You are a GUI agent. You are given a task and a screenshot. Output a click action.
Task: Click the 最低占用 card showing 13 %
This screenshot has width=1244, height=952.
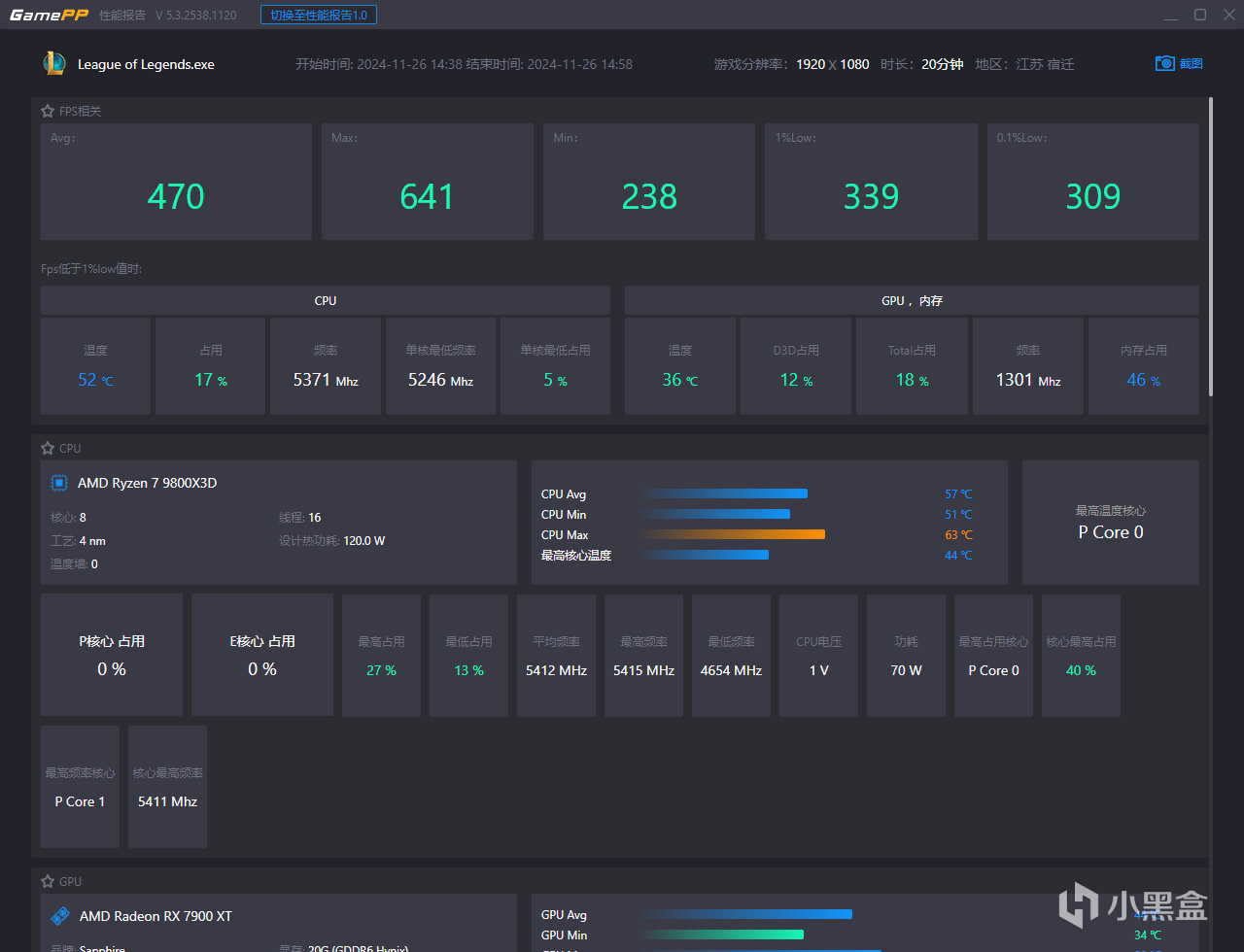coord(468,656)
